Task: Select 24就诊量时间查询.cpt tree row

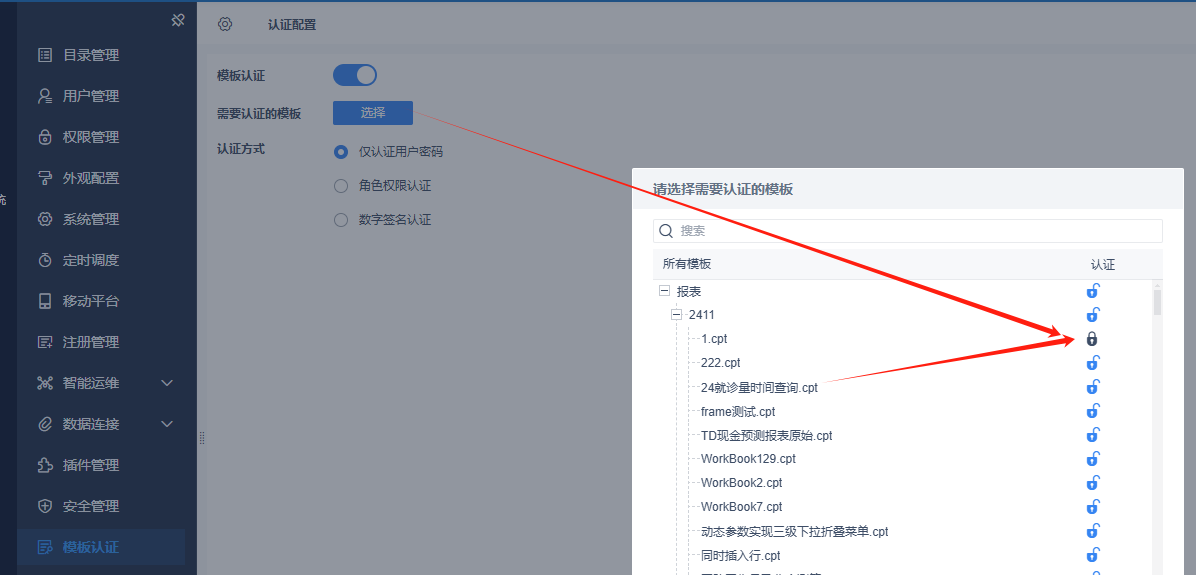Action: [x=759, y=387]
